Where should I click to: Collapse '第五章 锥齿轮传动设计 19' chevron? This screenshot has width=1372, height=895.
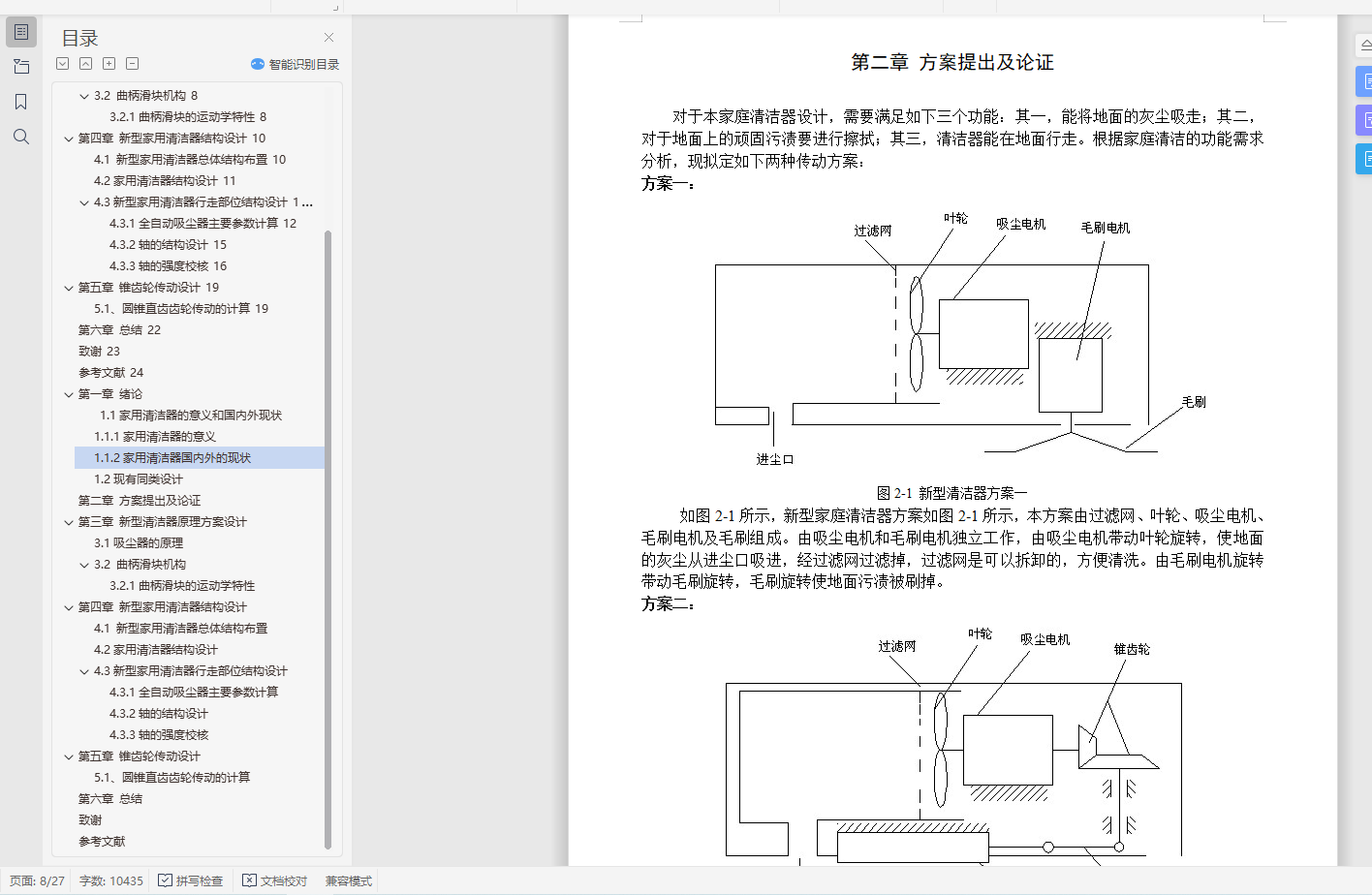(x=69, y=288)
